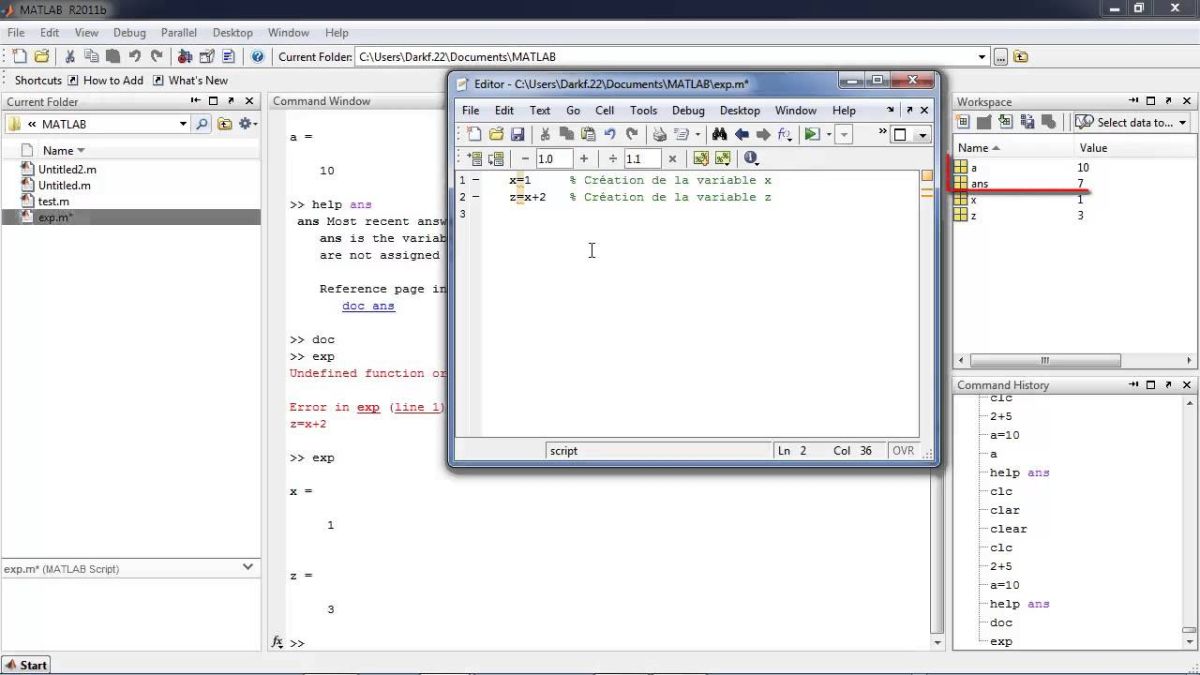Click the search magnifier in Current Folder panel
The image size is (1200, 675).
tap(202, 124)
